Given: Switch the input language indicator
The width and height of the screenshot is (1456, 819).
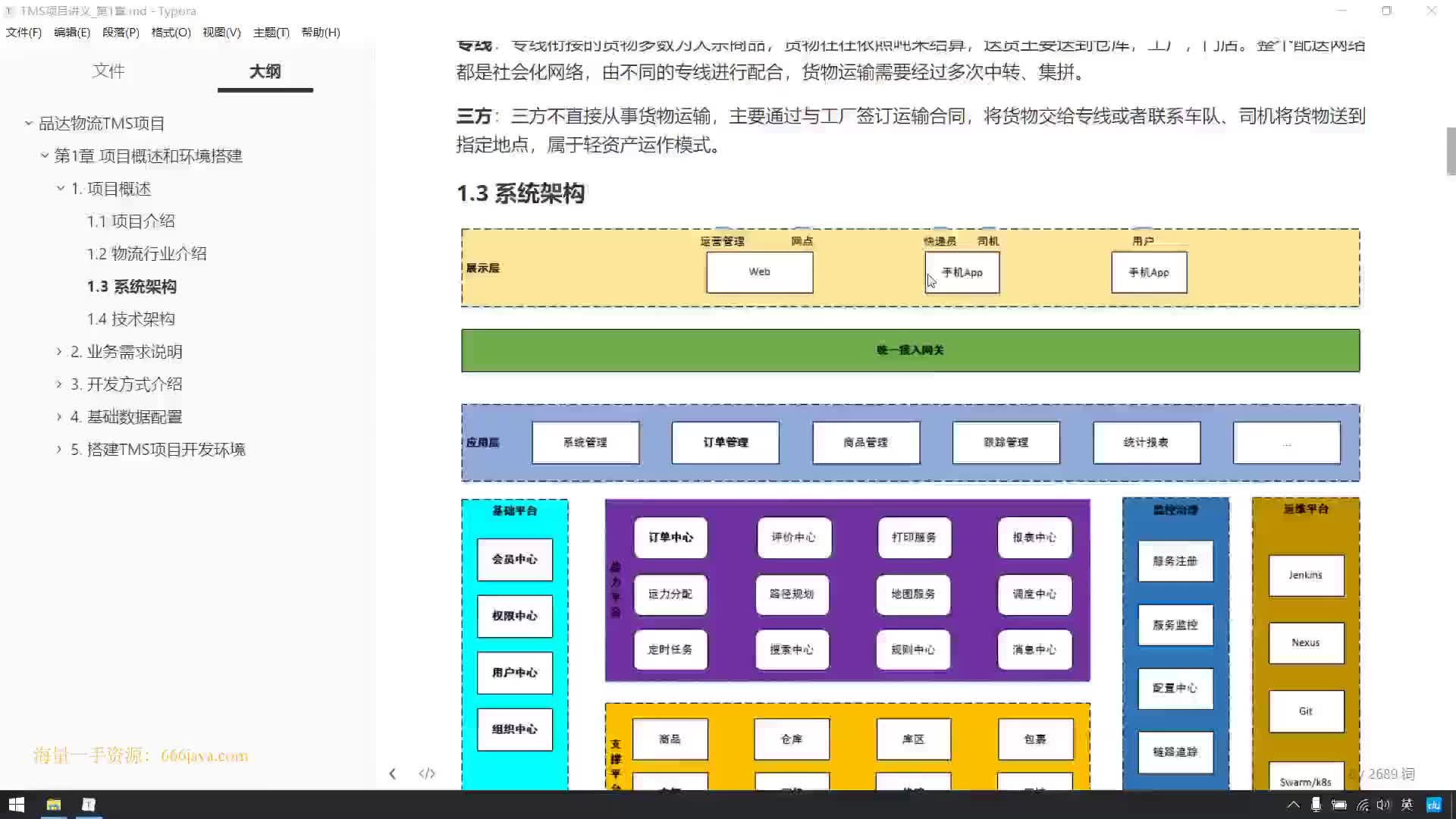Looking at the screenshot, I should click(x=1407, y=805).
